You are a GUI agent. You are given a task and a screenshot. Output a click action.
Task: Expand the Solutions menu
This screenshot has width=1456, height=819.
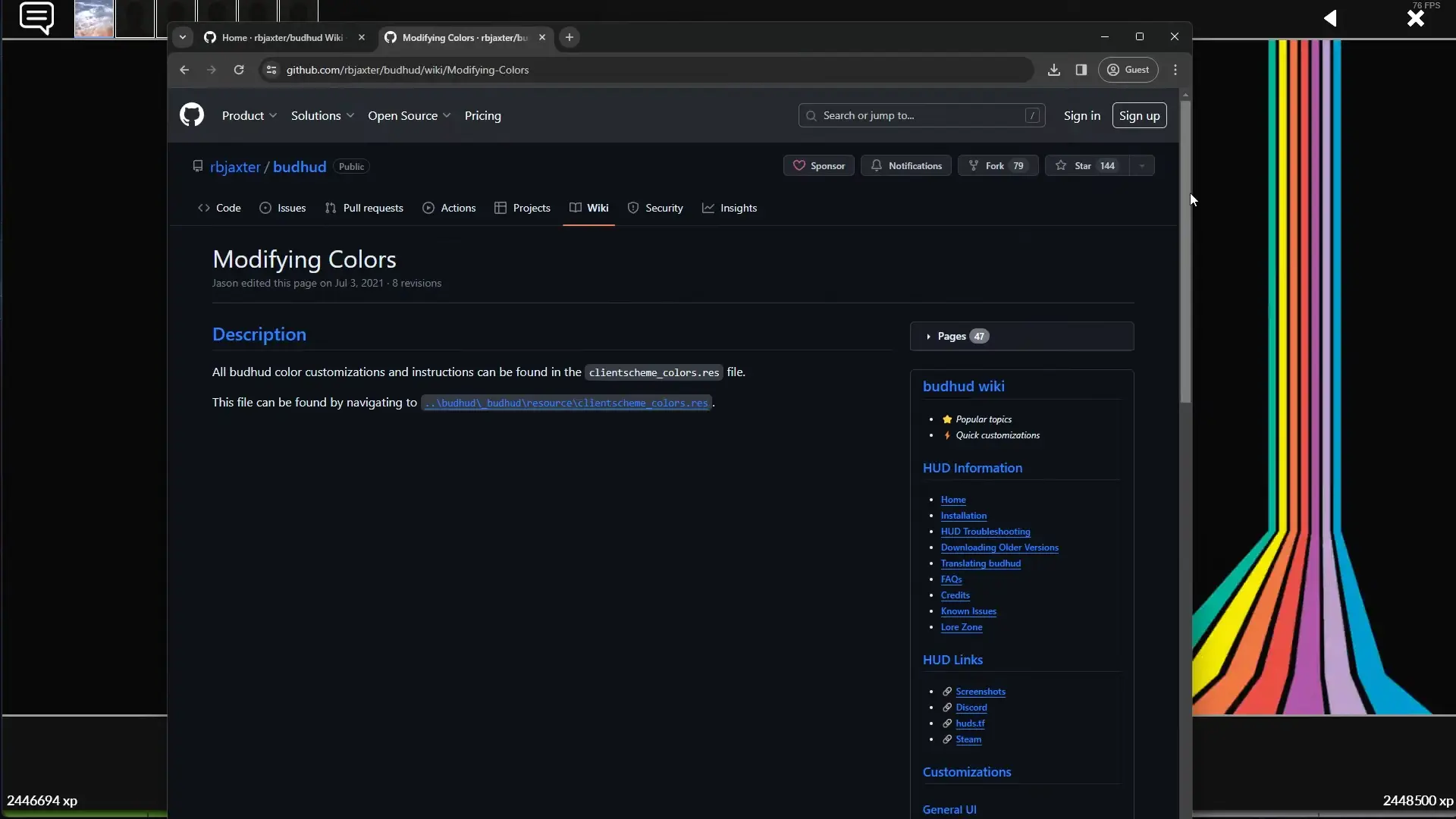(x=322, y=115)
